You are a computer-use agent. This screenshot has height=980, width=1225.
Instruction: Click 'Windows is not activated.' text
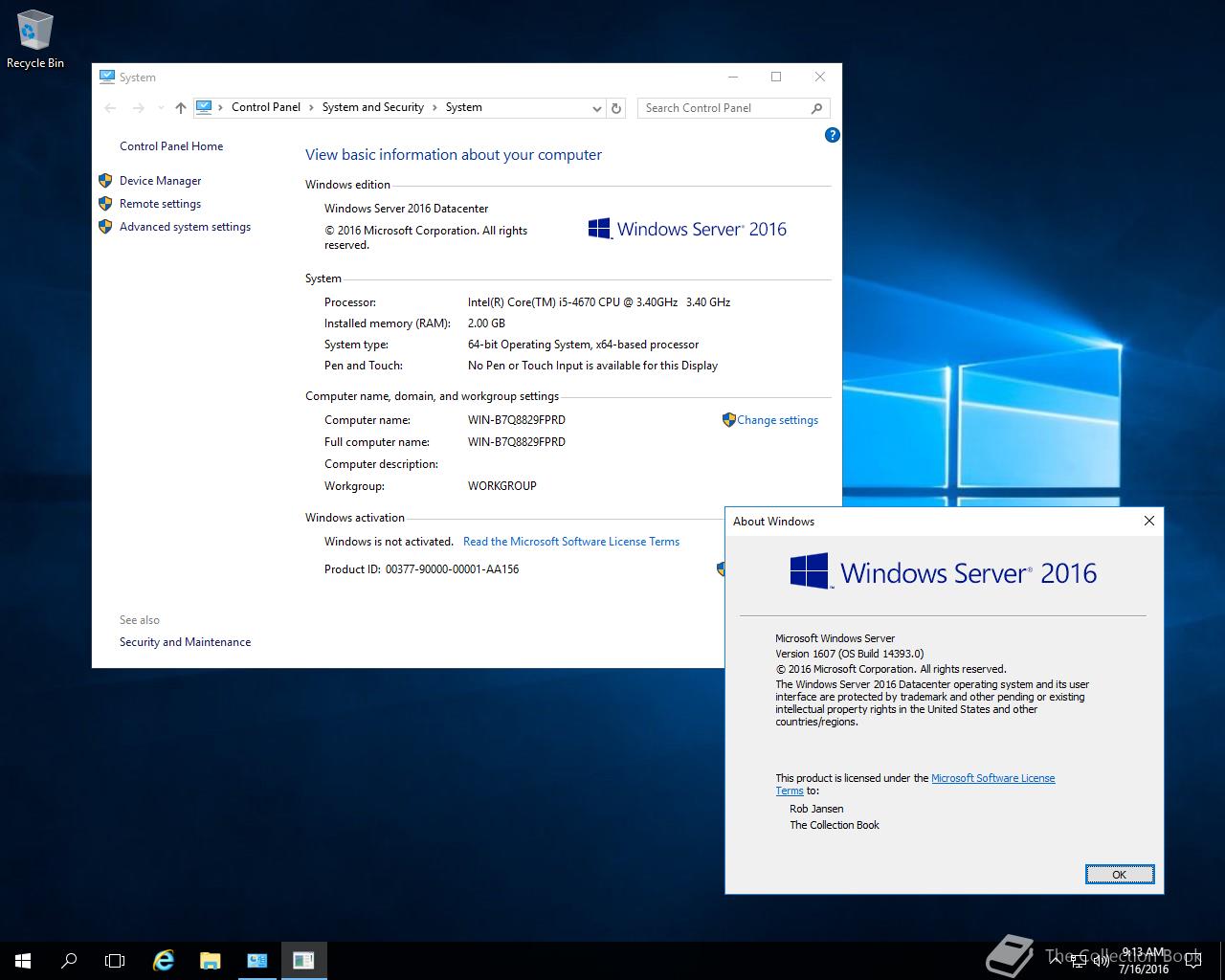tap(389, 541)
